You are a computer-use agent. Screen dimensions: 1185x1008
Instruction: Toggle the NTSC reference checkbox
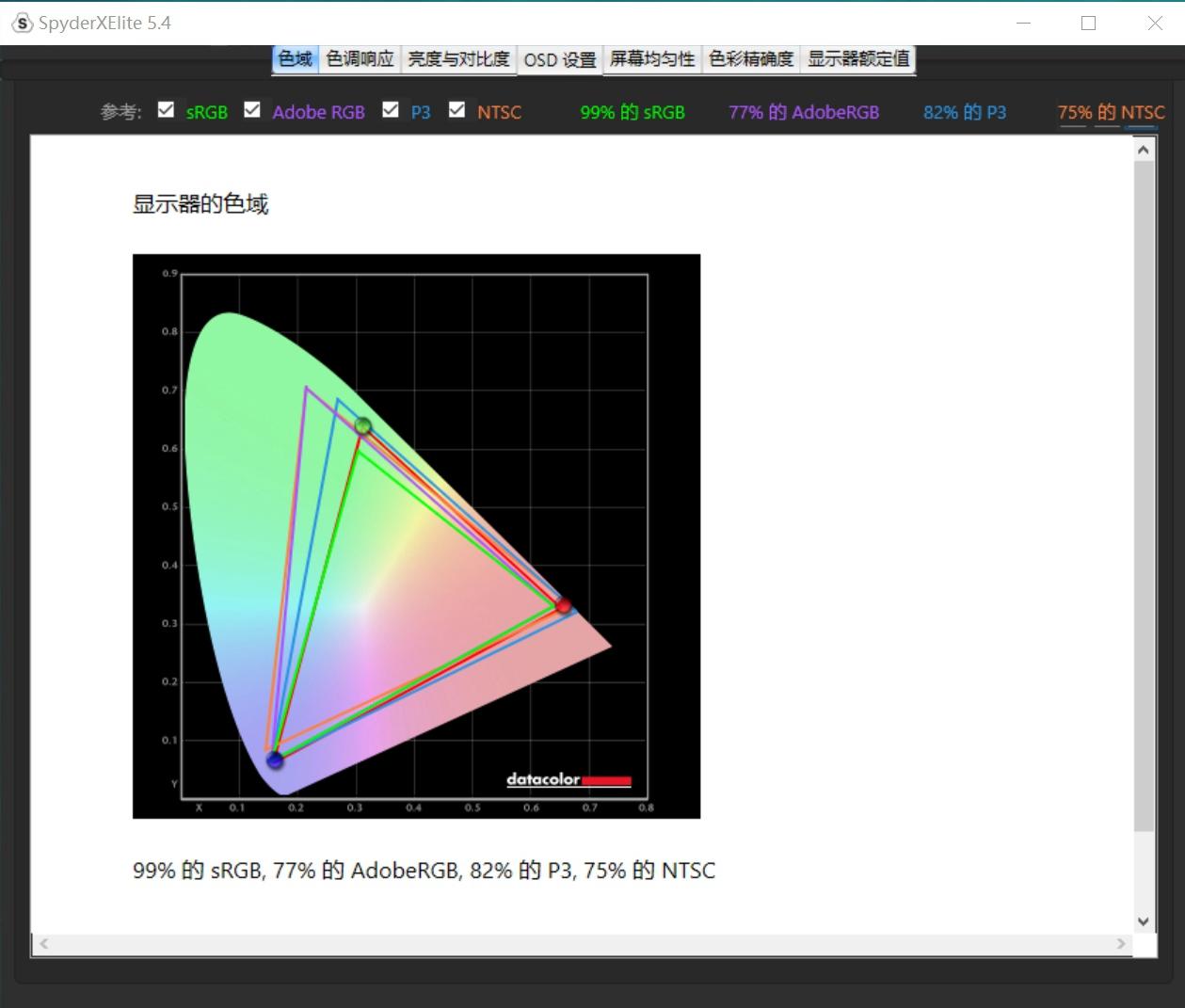(x=457, y=109)
